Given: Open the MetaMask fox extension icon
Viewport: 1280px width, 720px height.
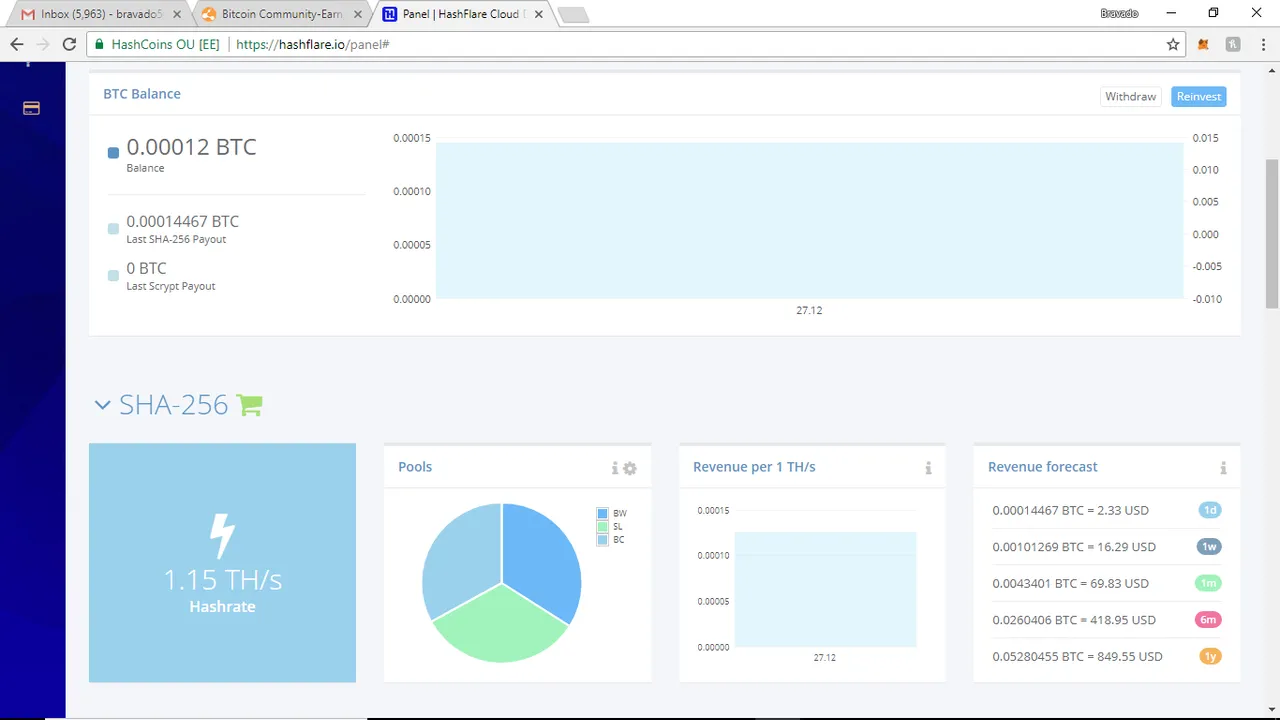Looking at the screenshot, I should click(1204, 44).
